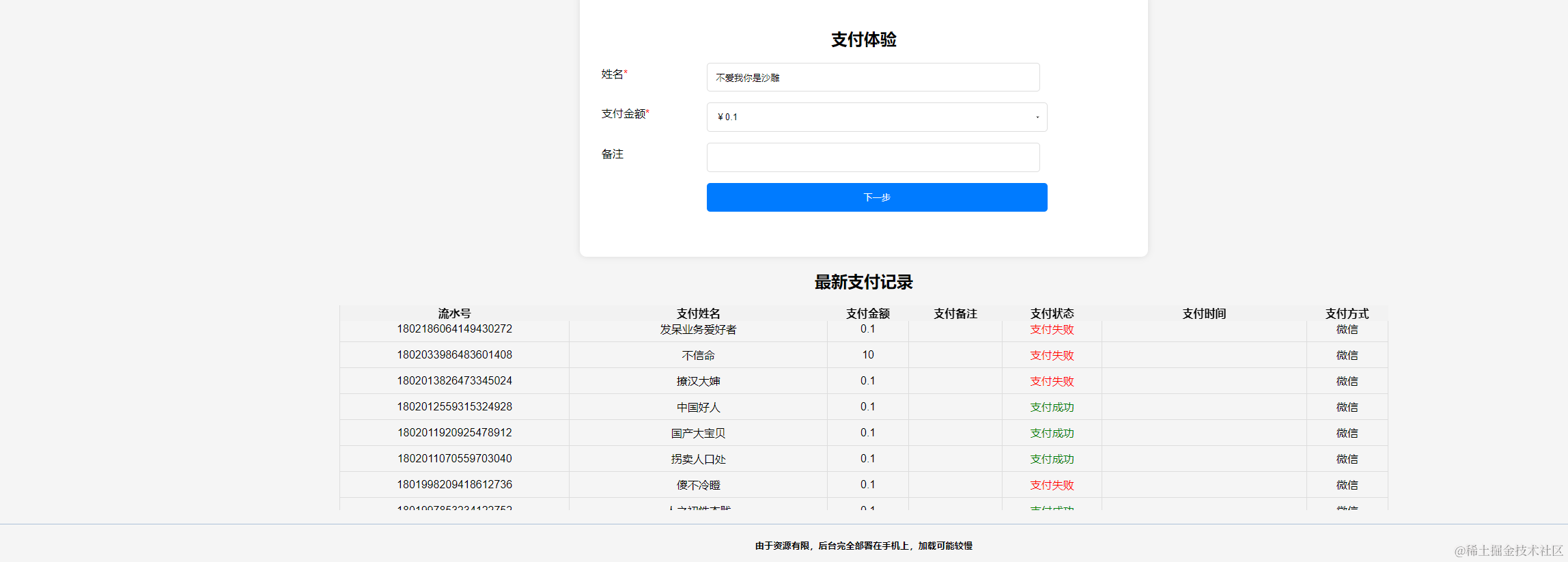Viewport: 1568px width, 562px height.
Task: Click the 支付状态 column header
Action: [x=1052, y=313]
